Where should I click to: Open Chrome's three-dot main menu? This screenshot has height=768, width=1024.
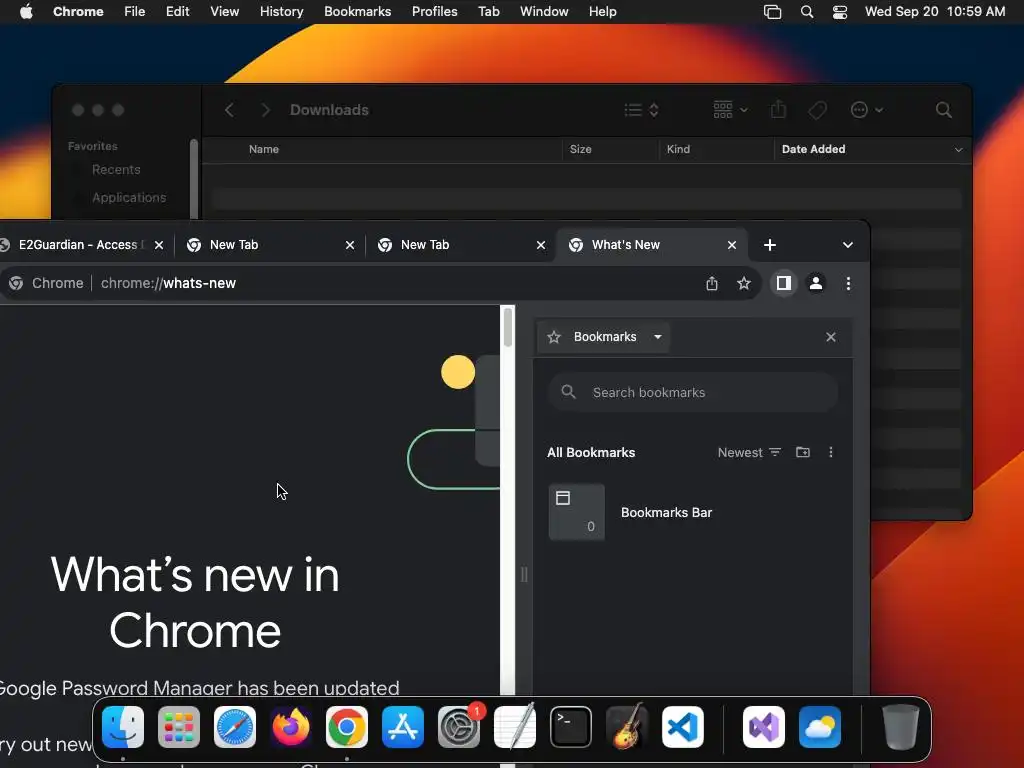tap(848, 283)
